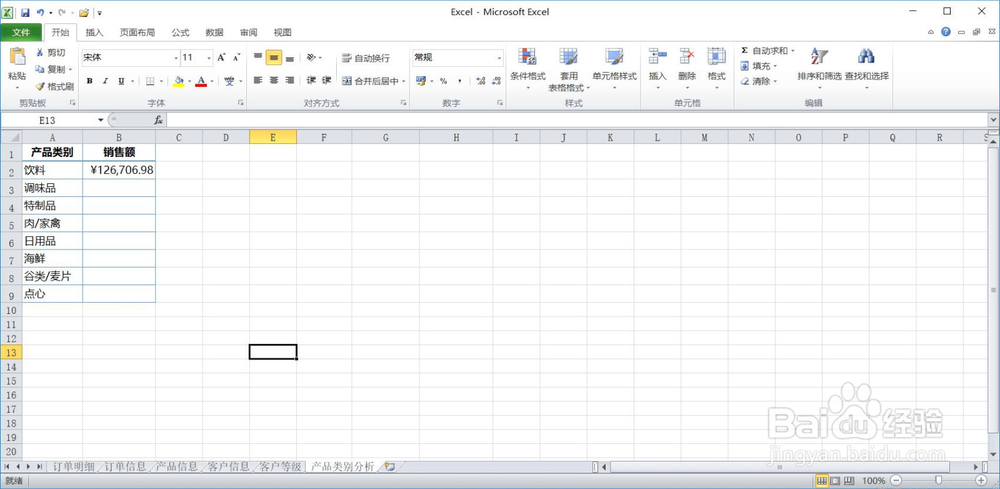The width and height of the screenshot is (1000, 489).
Task: Click the increase indent icon
Action: (327, 80)
